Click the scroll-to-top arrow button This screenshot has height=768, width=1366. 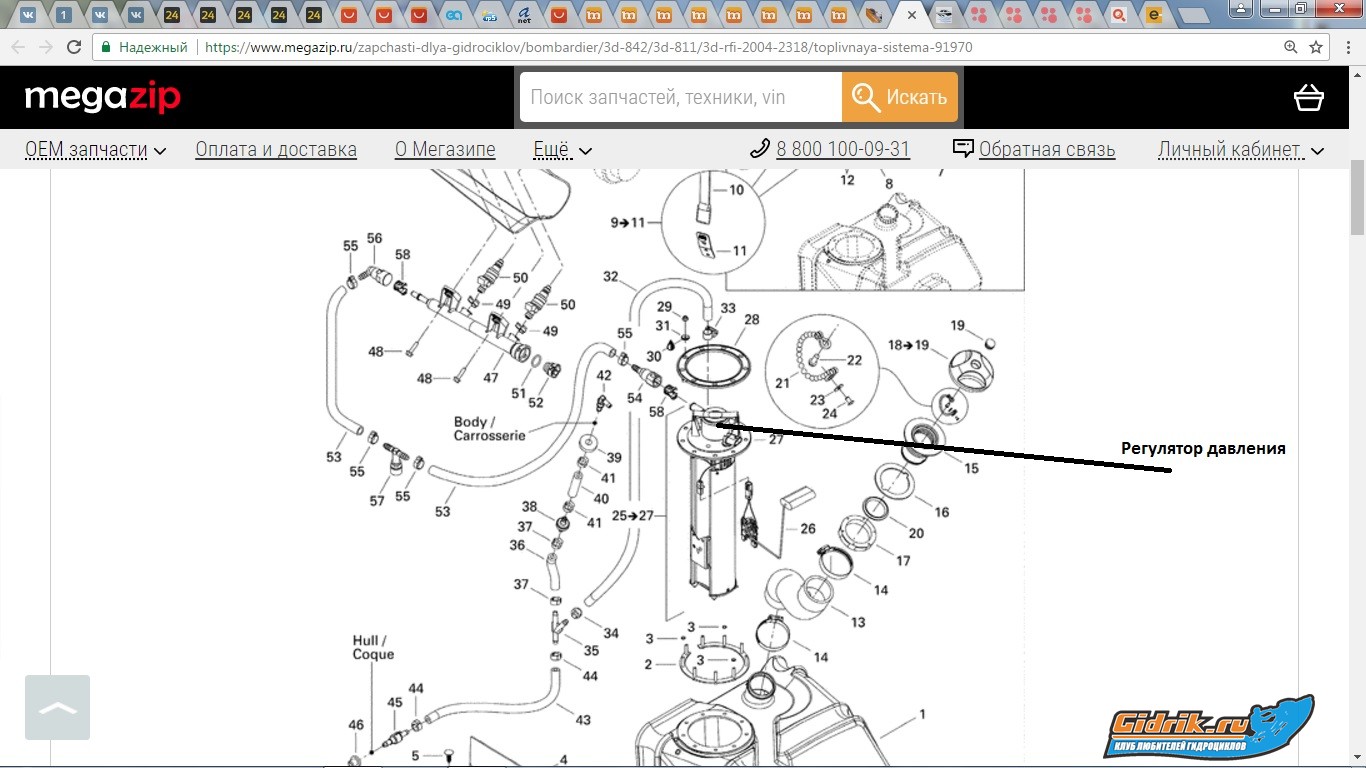pyautogui.click(x=57, y=707)
